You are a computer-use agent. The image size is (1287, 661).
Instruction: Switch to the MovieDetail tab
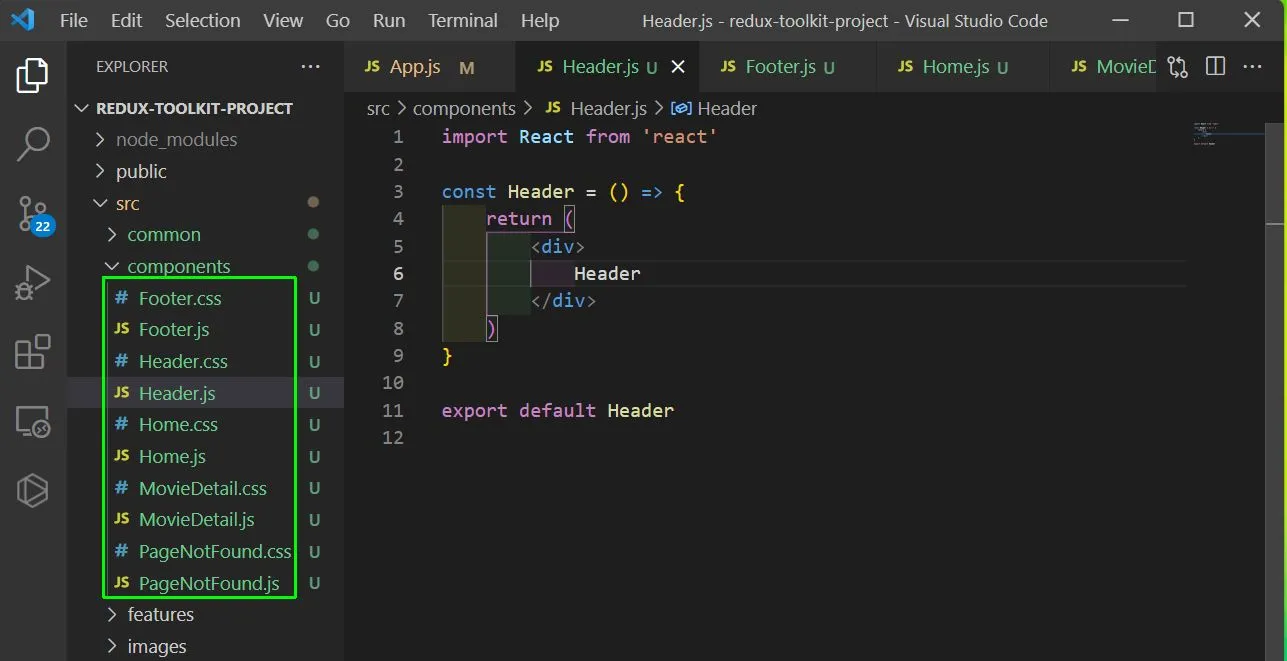[x=1103, y=67]
